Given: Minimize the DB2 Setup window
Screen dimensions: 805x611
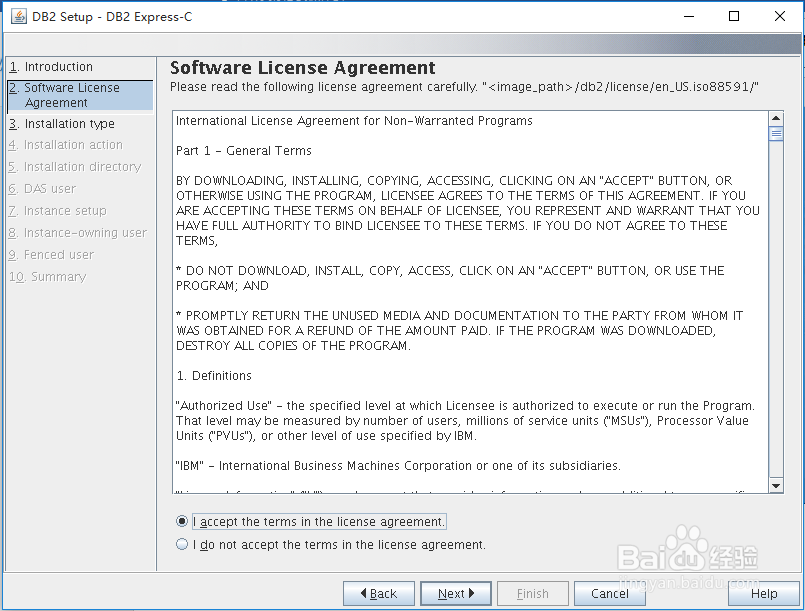Looking at the screenshot, I should tap(689, 16).
